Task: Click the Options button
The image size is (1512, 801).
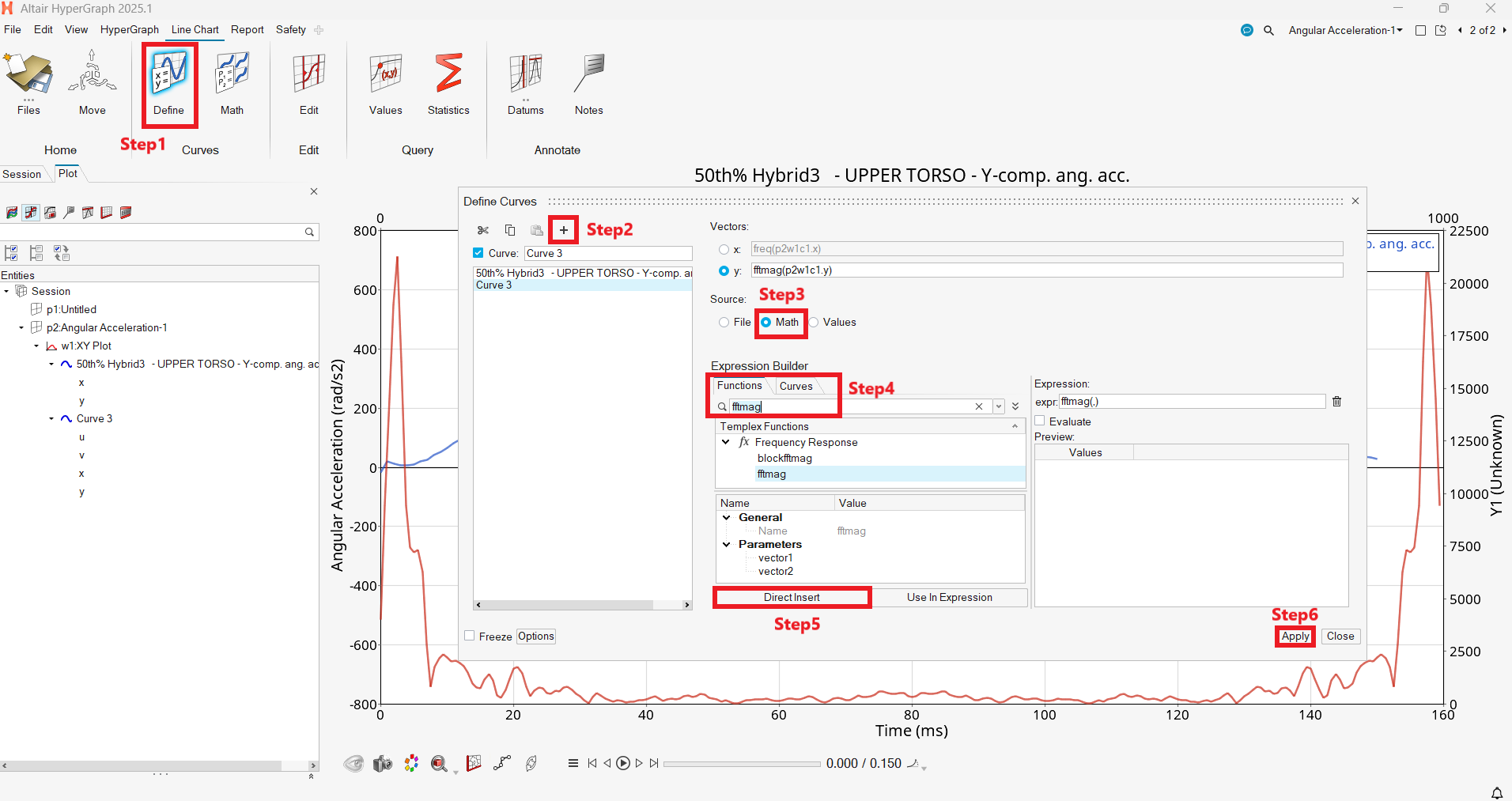Action: point(536,636)
